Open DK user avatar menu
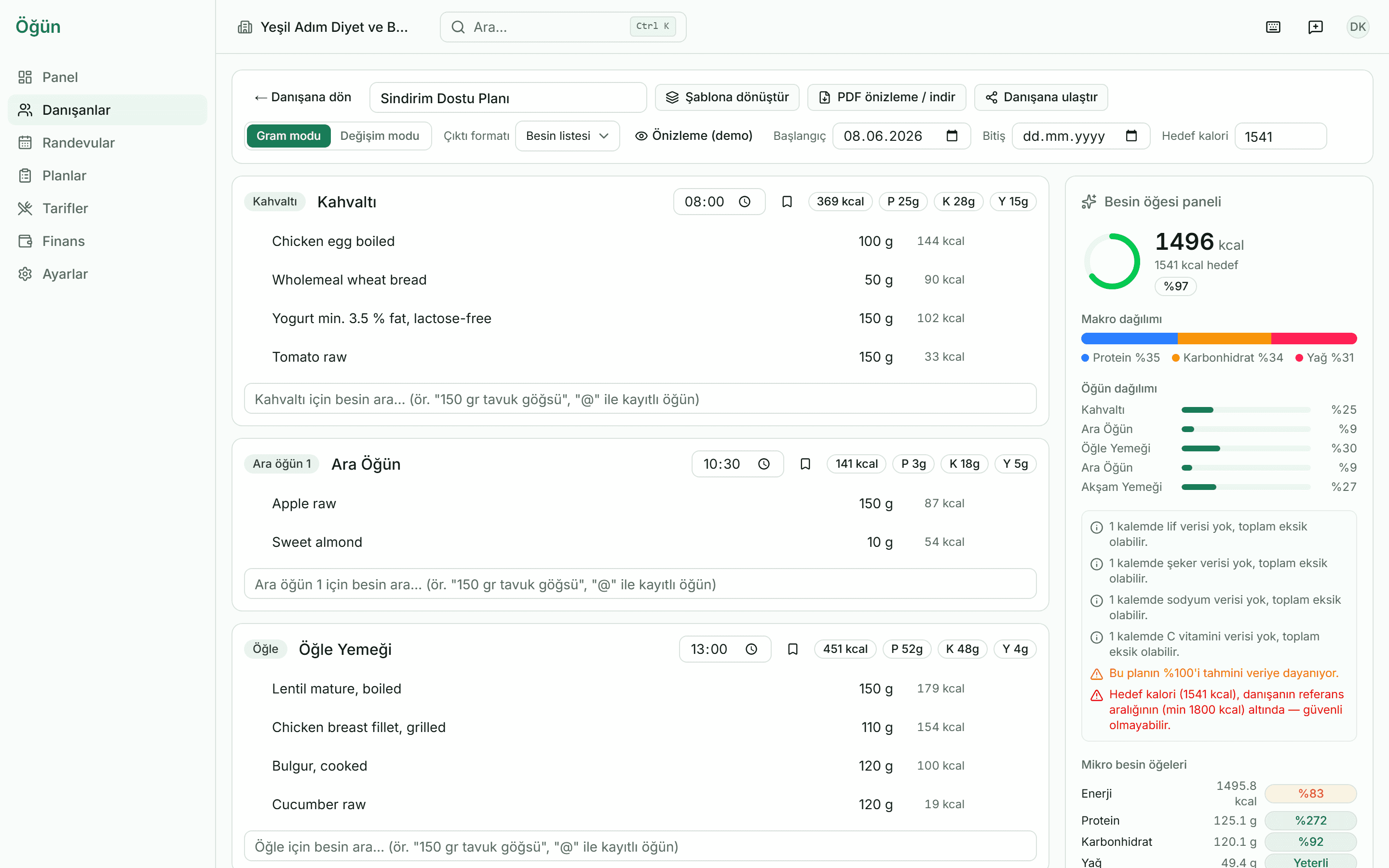 pyautogui.click(x=1358, y=27)
